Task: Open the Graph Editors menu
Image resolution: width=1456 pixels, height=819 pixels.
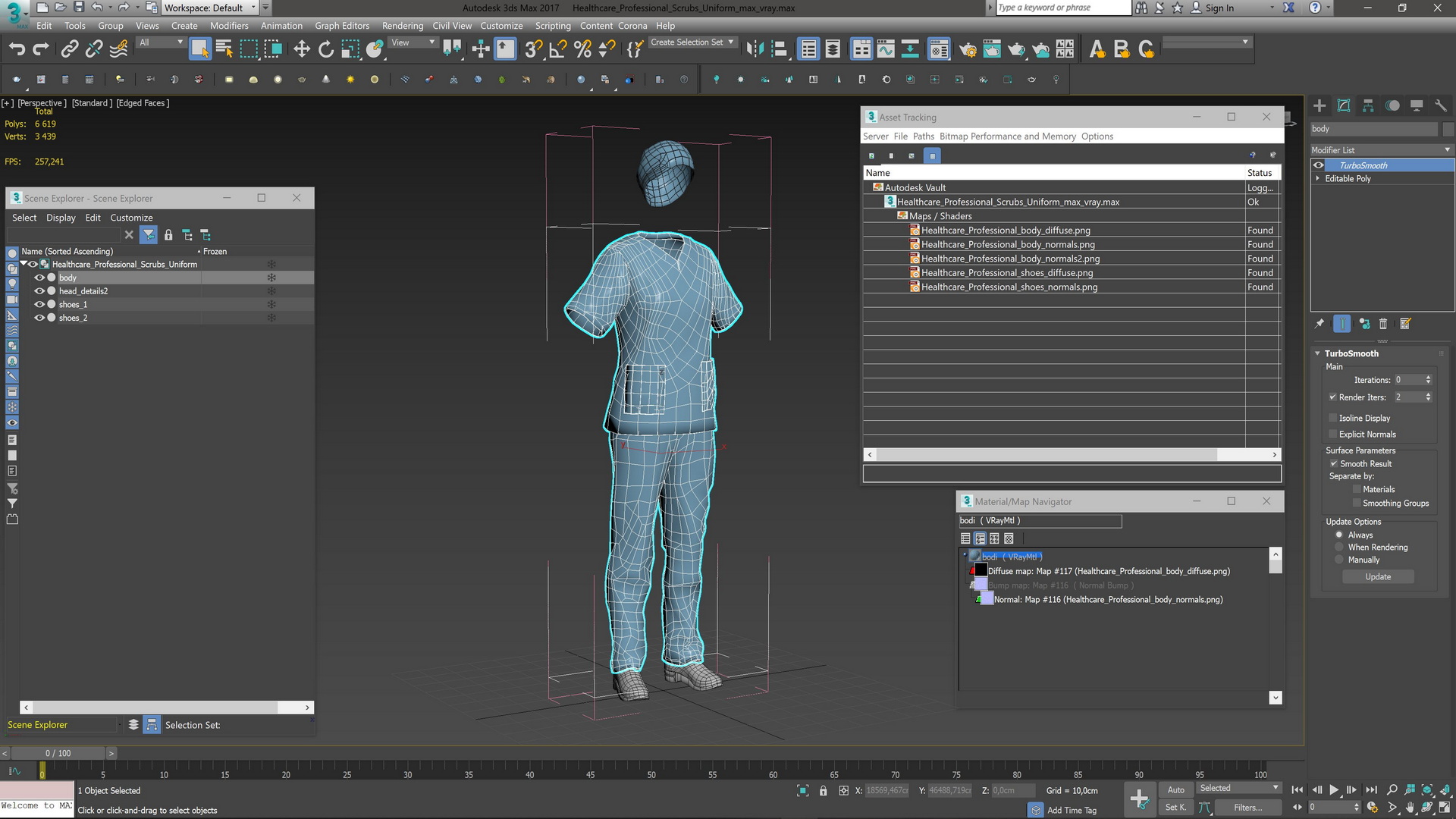Action: [x=342, y=26]
